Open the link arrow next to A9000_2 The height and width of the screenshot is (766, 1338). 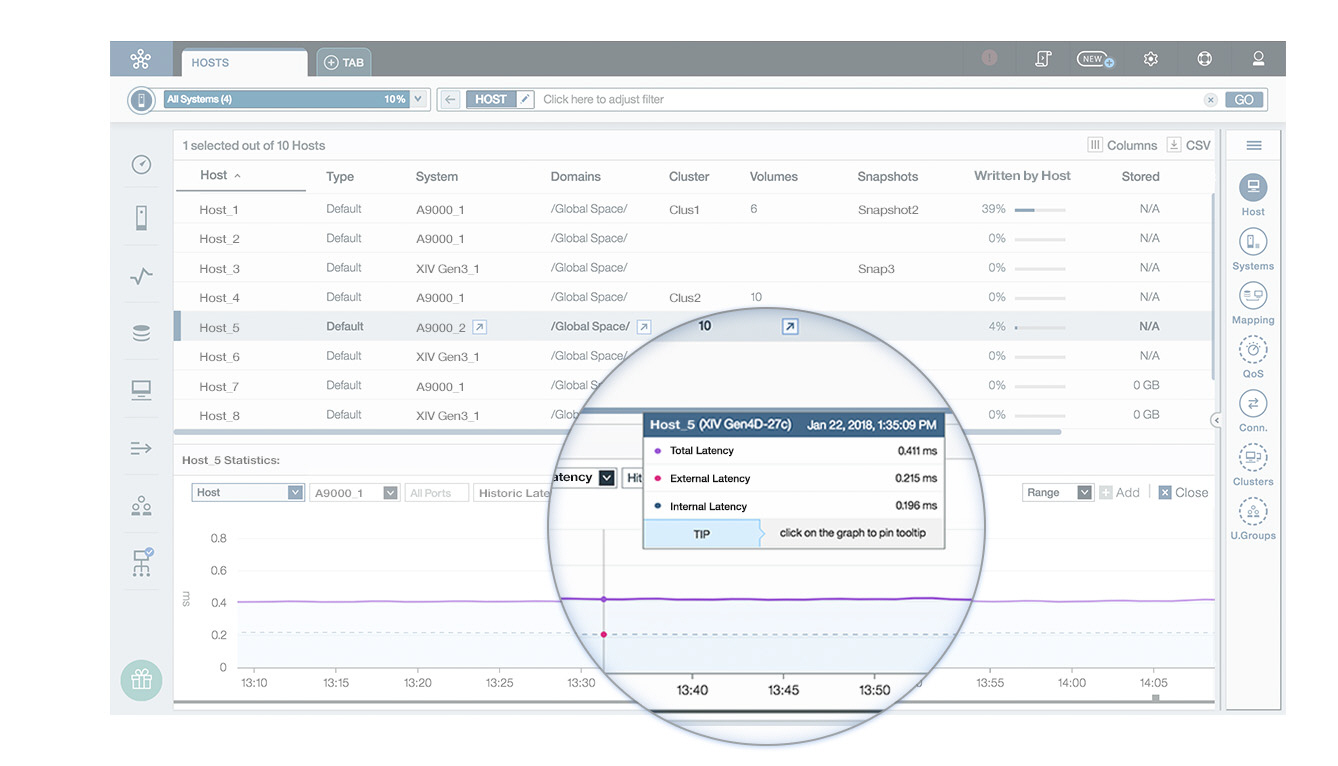coord(479,327)
